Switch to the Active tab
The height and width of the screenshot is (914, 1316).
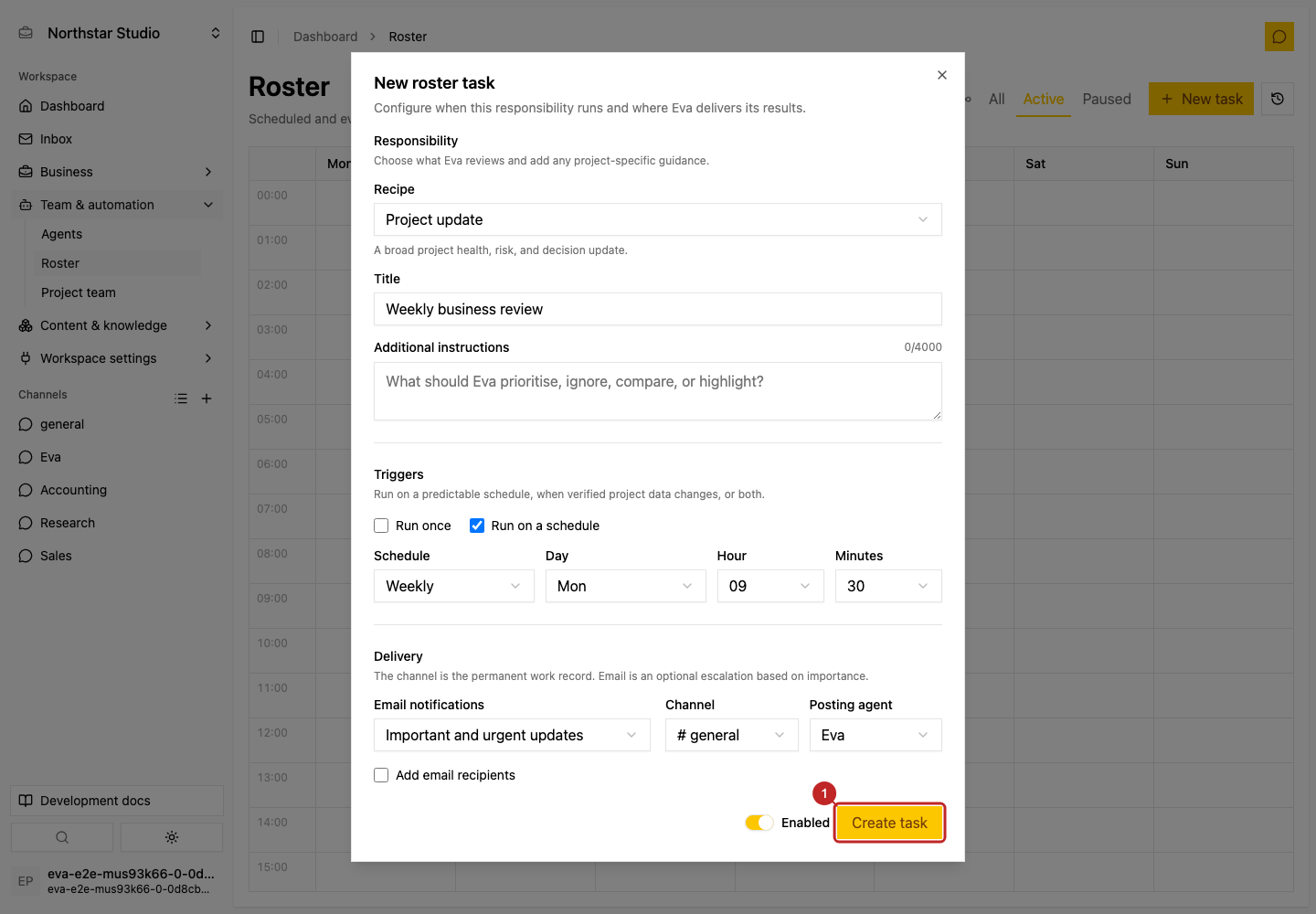(1044, 99)
